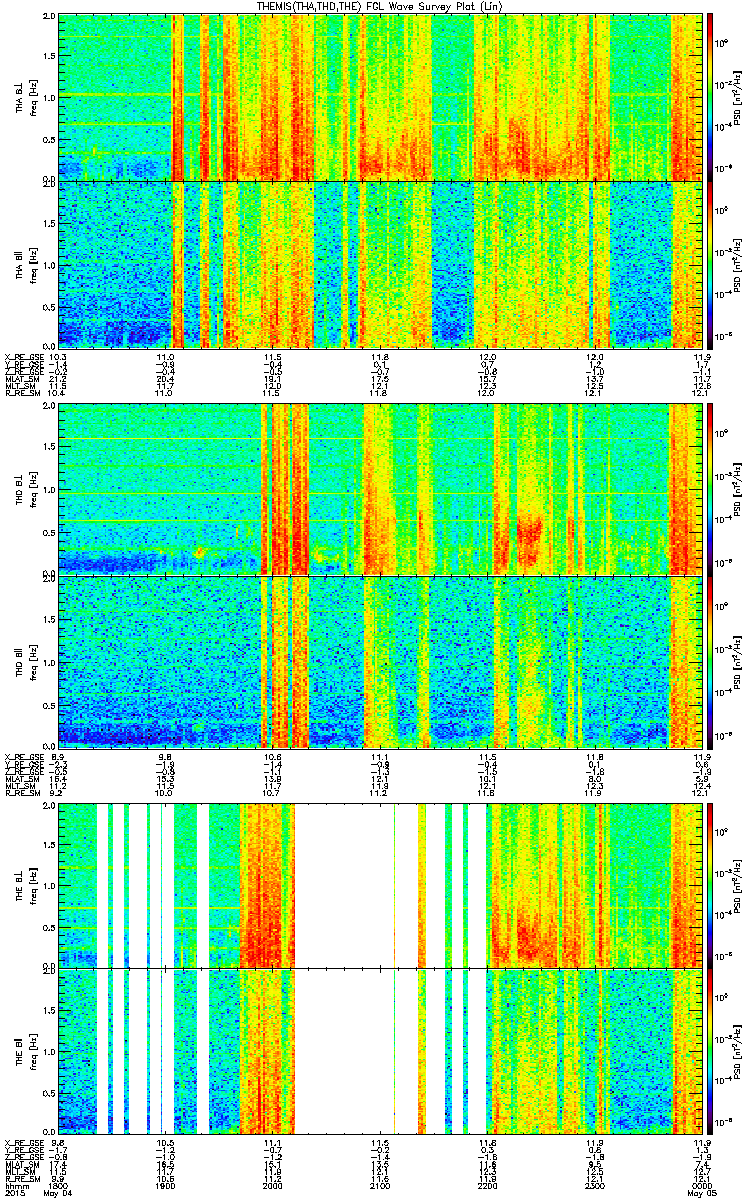Click the X_RE_GSE row label under THA panels

[x=22, y=357]
